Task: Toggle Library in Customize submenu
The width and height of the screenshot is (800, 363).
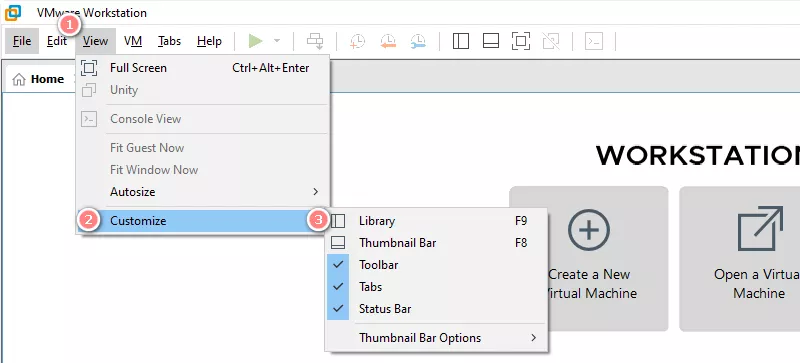Action: point(437,221)
